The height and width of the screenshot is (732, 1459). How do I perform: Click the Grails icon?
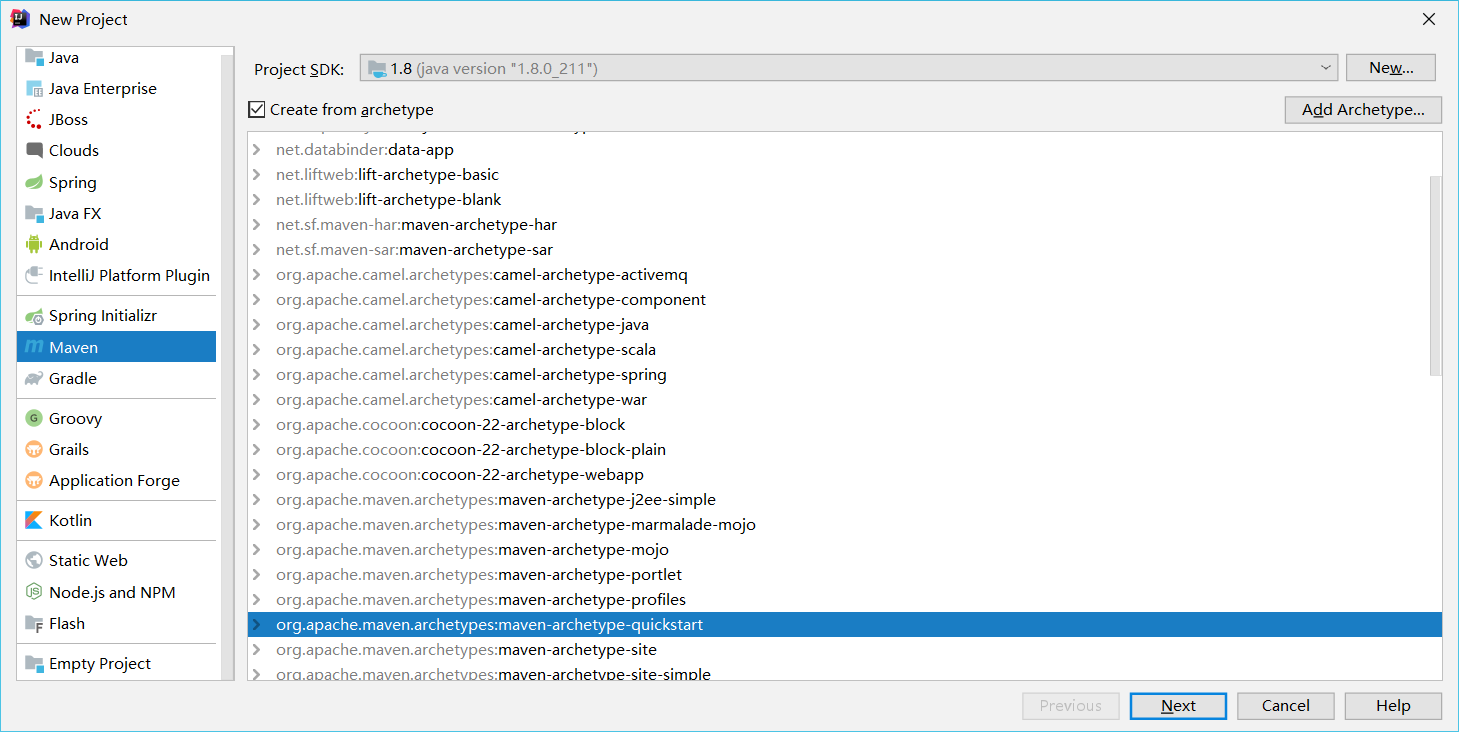pos(34,449)
